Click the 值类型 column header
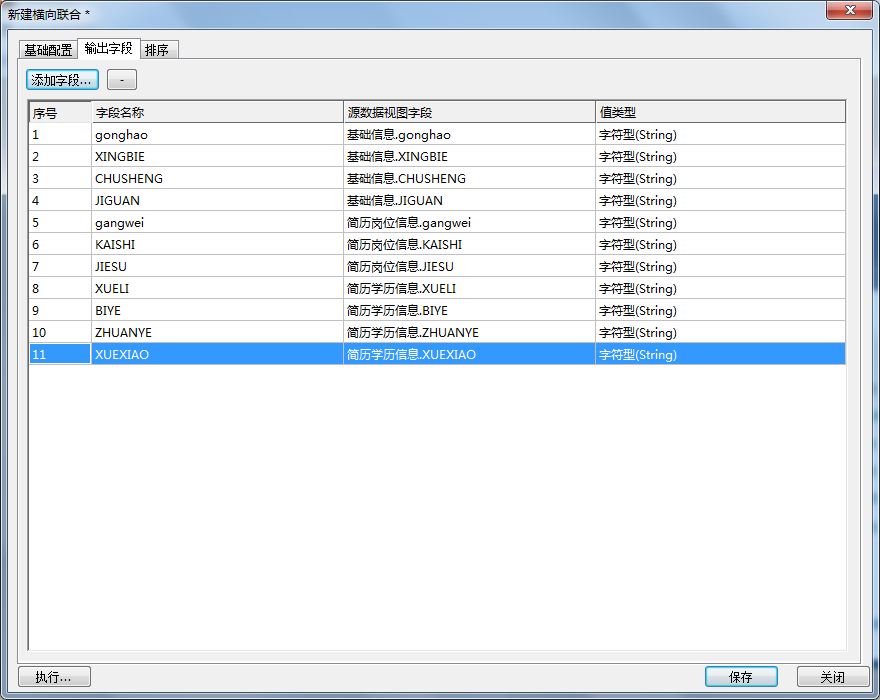Screen dimensions: 880x700 (x=719, y=113)
